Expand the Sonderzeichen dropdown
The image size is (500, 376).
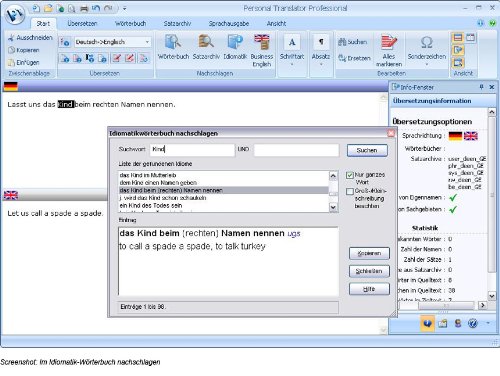coord(427,64)
